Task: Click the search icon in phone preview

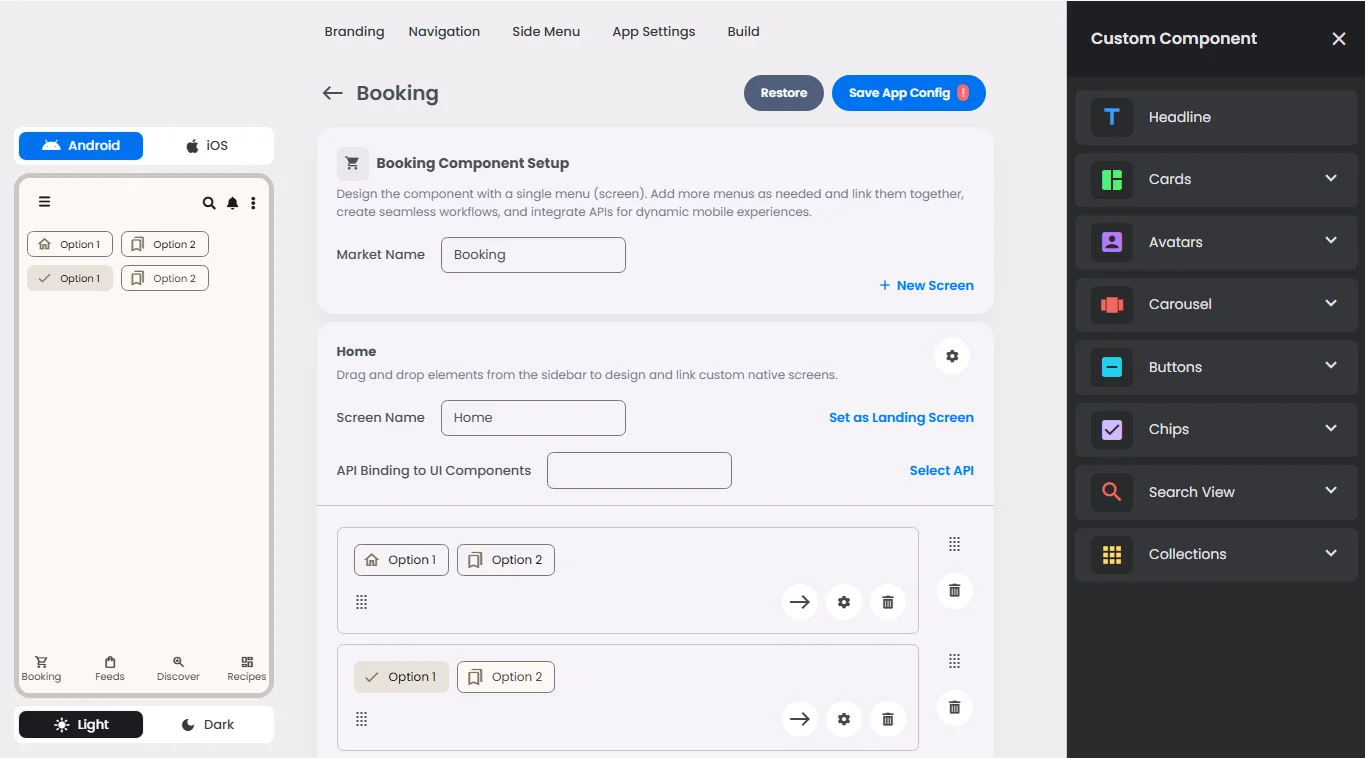Action: [209, 203]
